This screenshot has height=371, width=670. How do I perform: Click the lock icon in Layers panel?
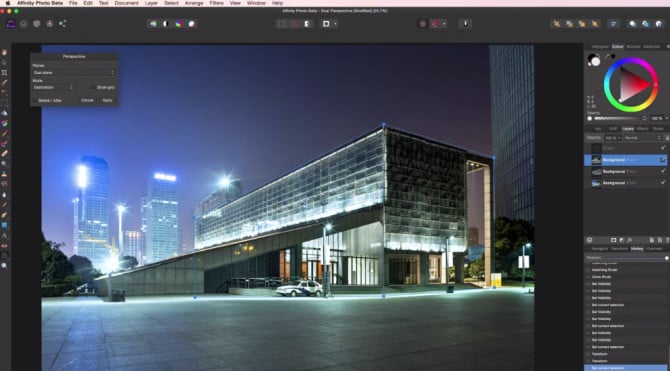coord(667,138)
